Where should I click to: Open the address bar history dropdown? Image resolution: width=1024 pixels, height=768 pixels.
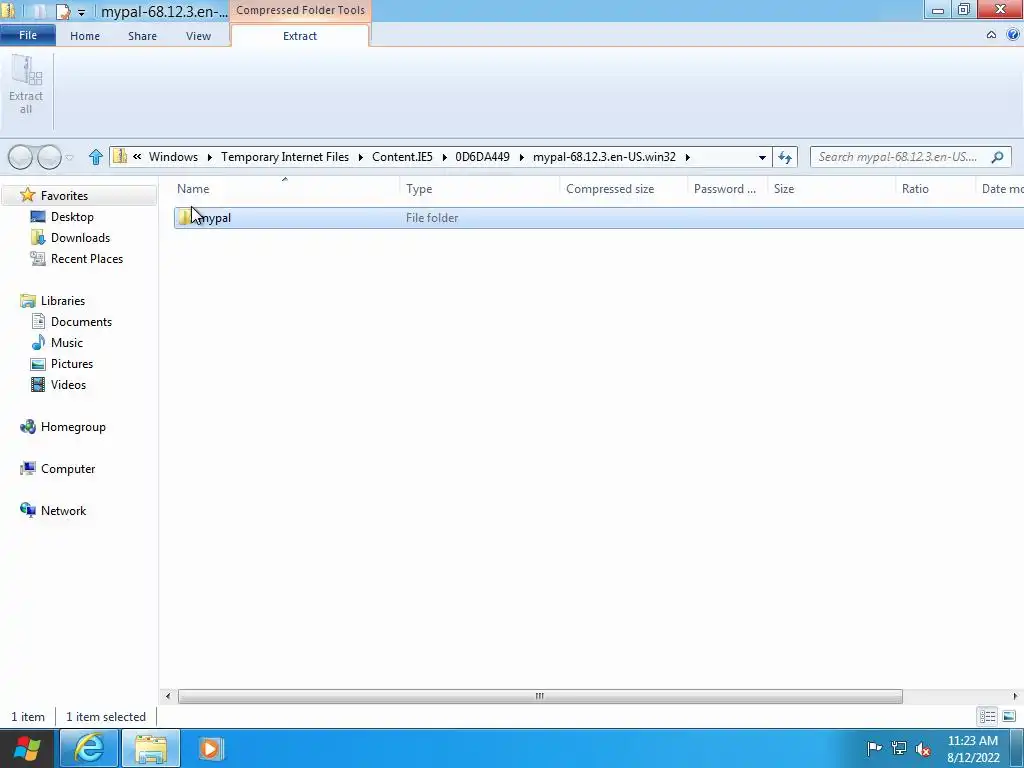point(761,157)
